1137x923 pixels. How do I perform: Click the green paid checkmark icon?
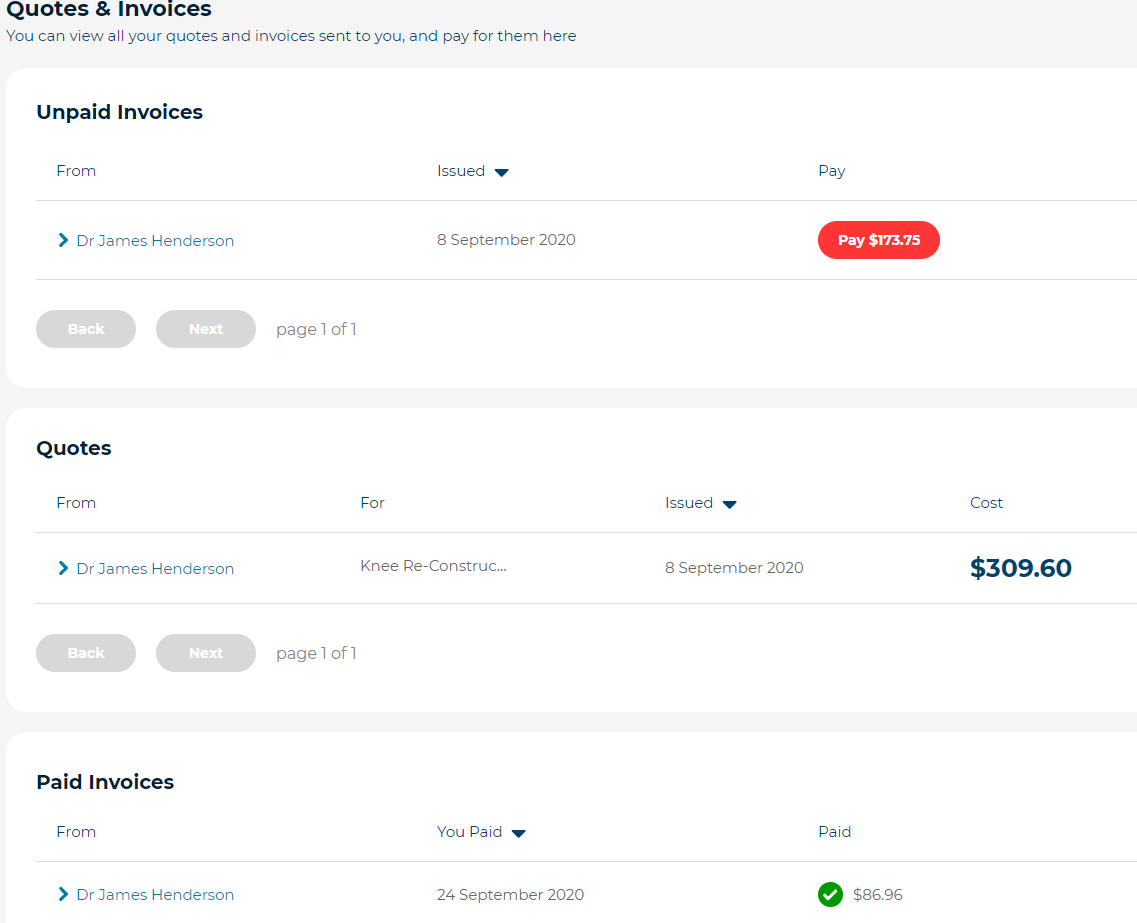pyautogui.click(x=830, y=894)
